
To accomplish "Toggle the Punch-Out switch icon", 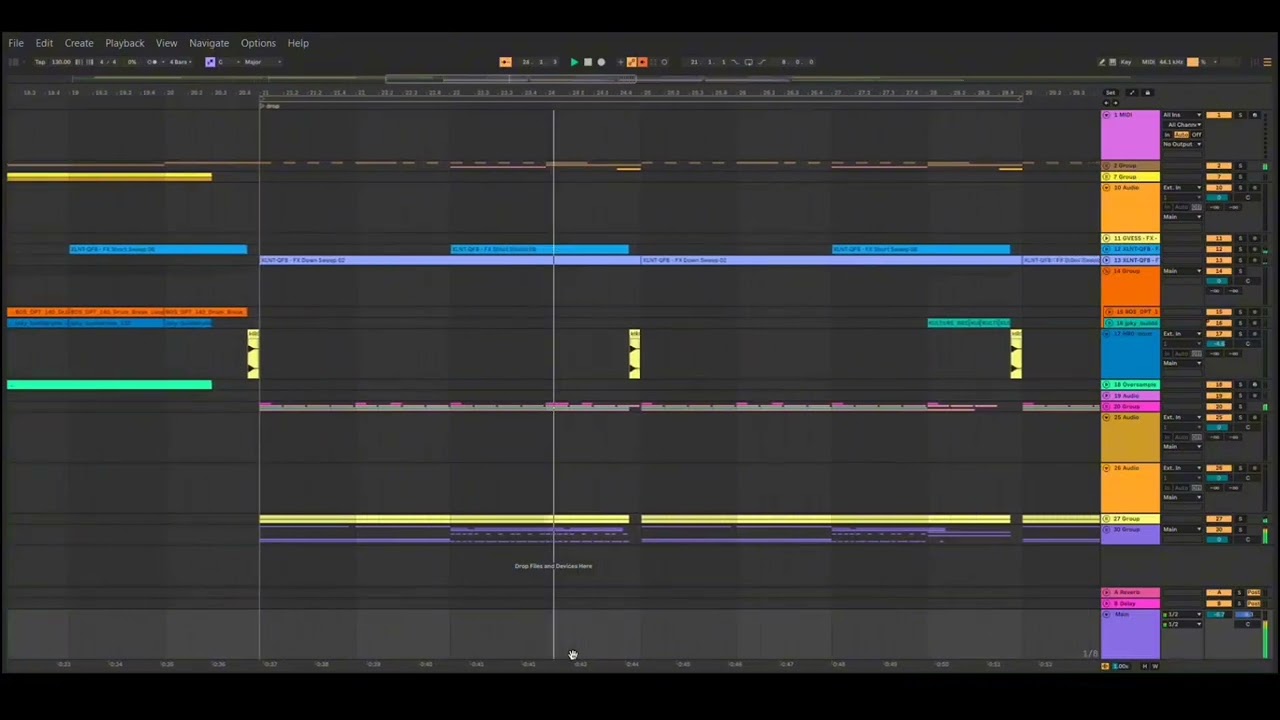I will click(x=762, y=62).
